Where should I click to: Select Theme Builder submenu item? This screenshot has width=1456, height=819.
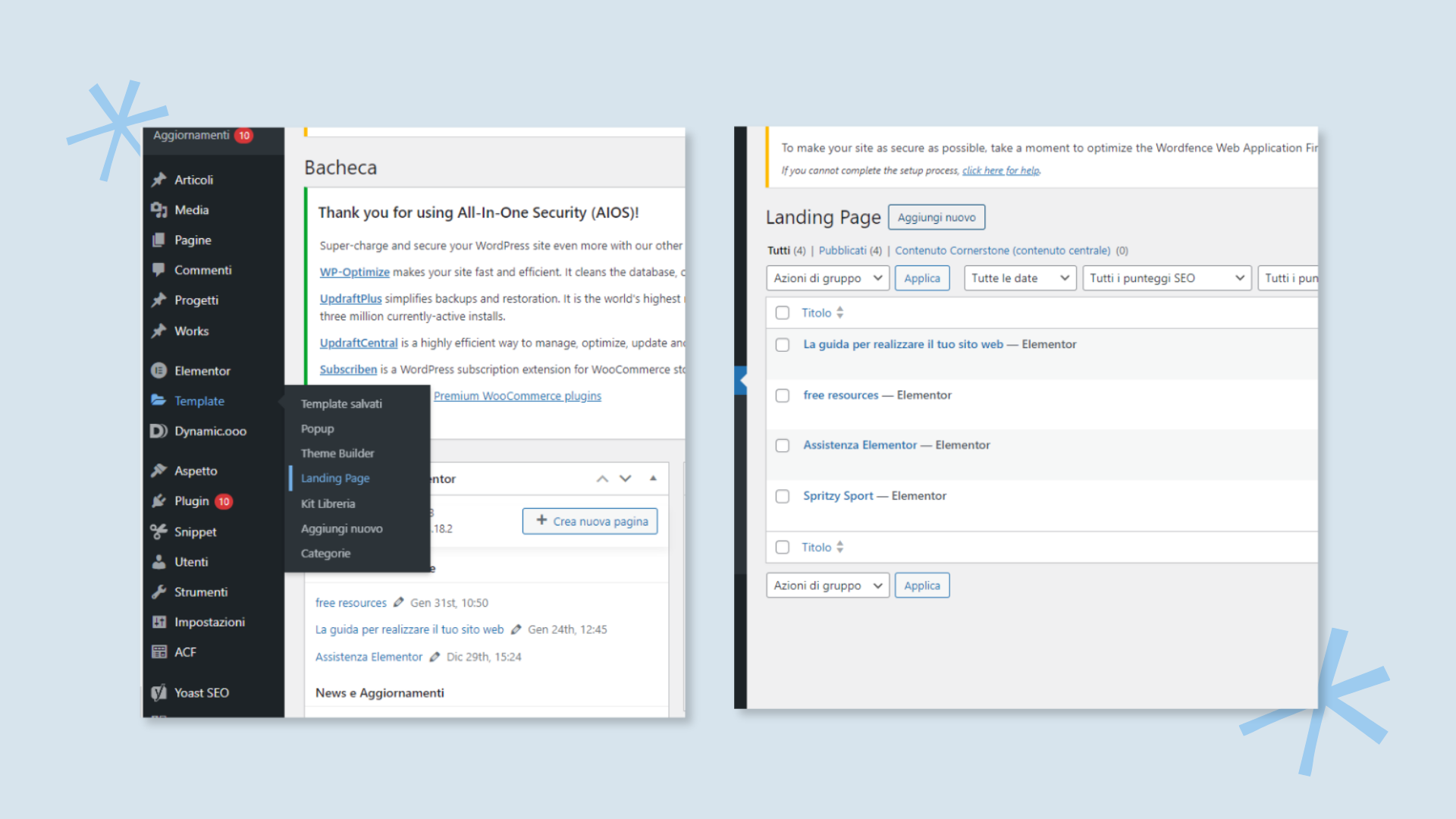(337, 453)
